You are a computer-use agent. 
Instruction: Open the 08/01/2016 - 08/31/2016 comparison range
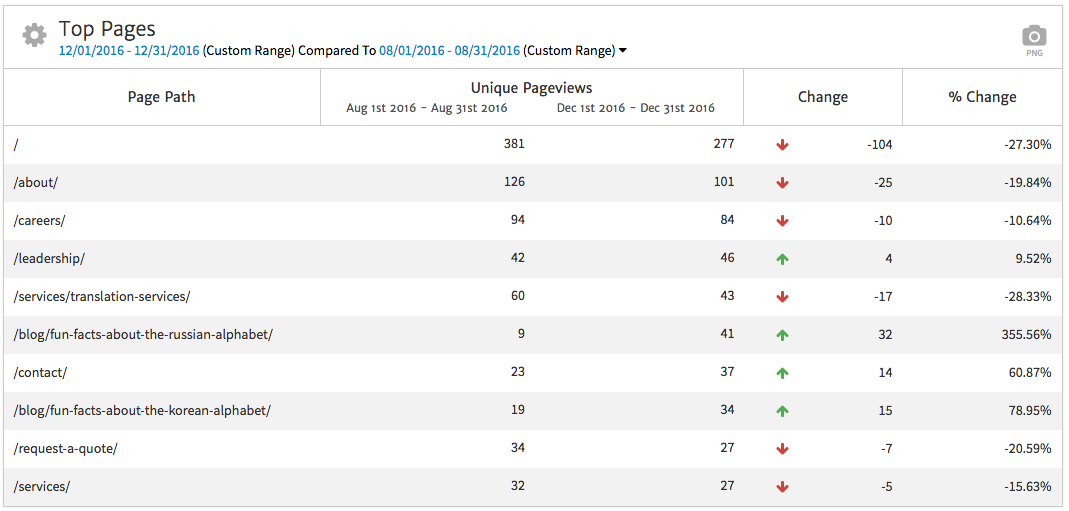pyautogui.click(x=449, y=51)
